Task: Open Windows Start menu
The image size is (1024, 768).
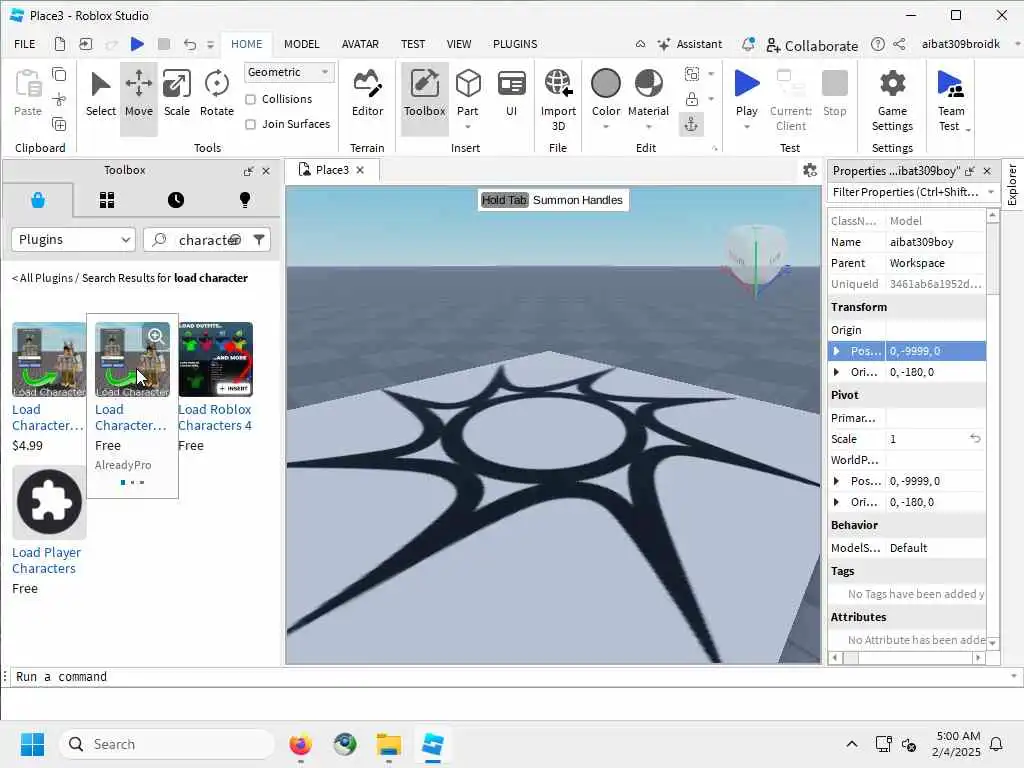Action: (32, 744)
